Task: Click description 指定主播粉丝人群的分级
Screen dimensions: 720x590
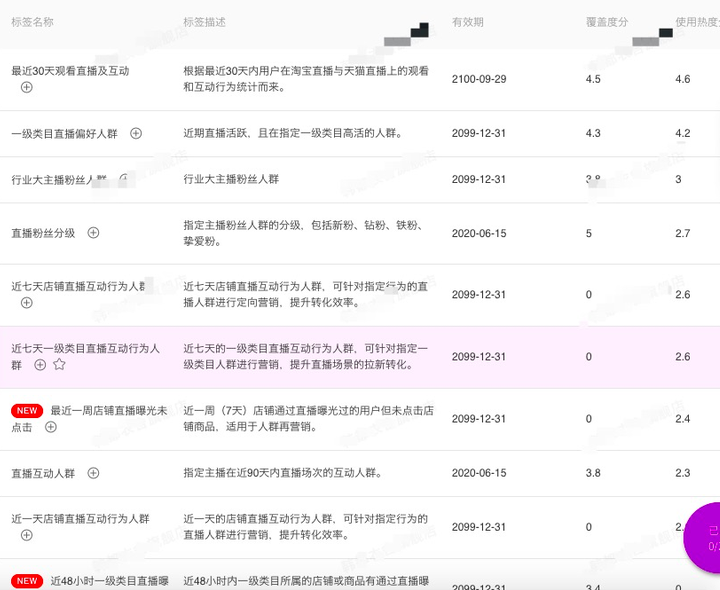Action: tap(304, 233)
